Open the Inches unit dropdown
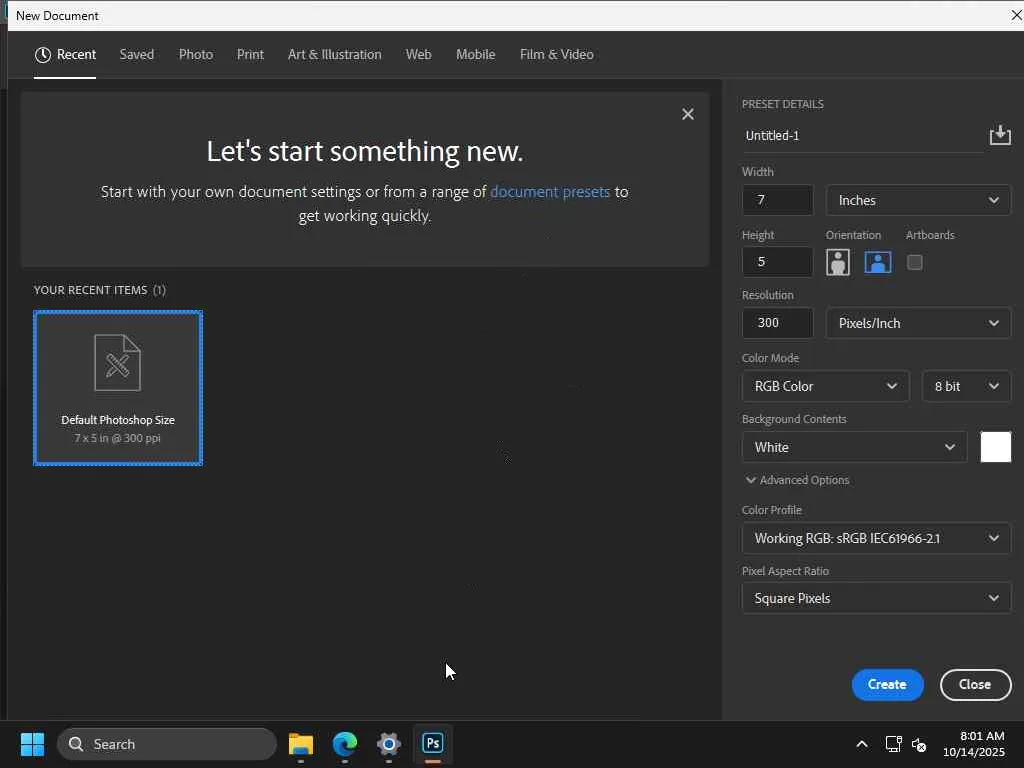1024x768 pixels. click(x=918, y=200)
